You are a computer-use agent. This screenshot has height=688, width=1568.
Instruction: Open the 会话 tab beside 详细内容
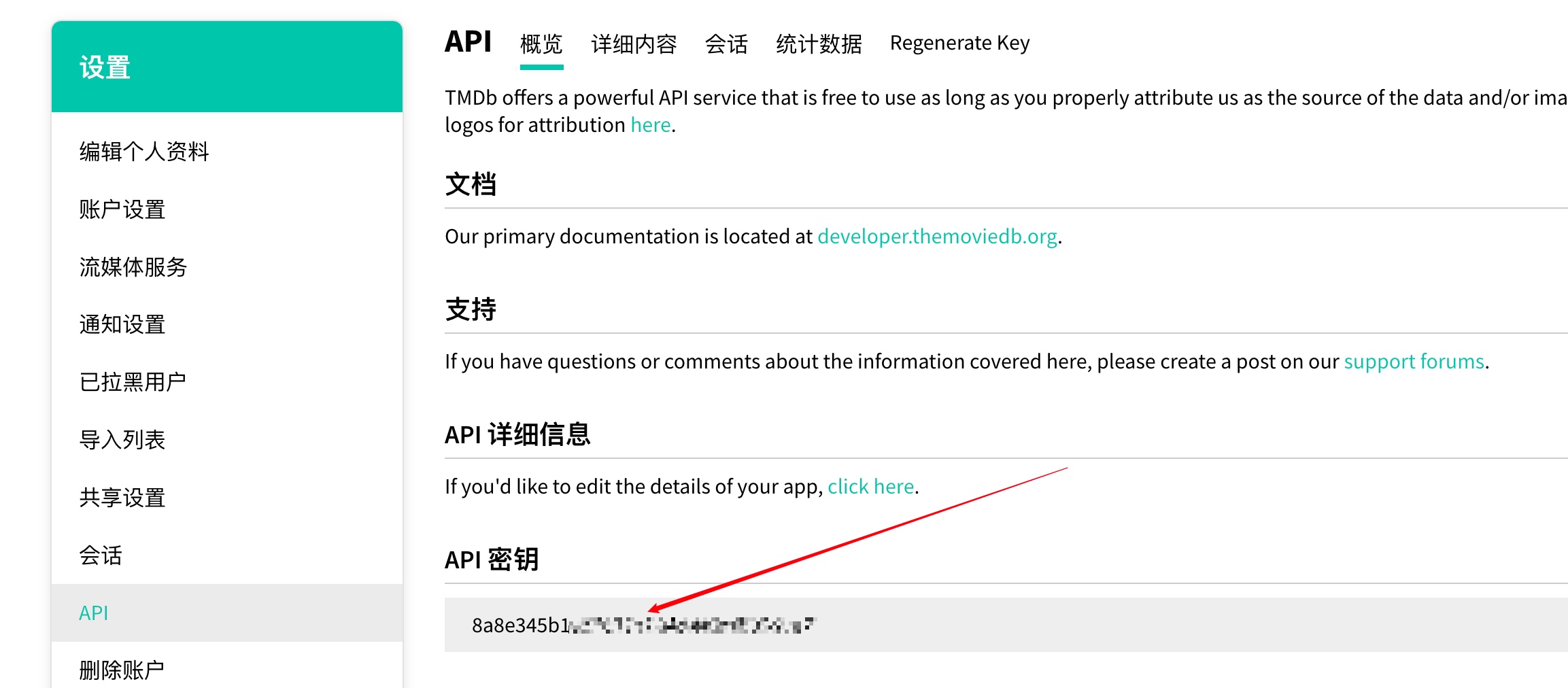[726, 44]
